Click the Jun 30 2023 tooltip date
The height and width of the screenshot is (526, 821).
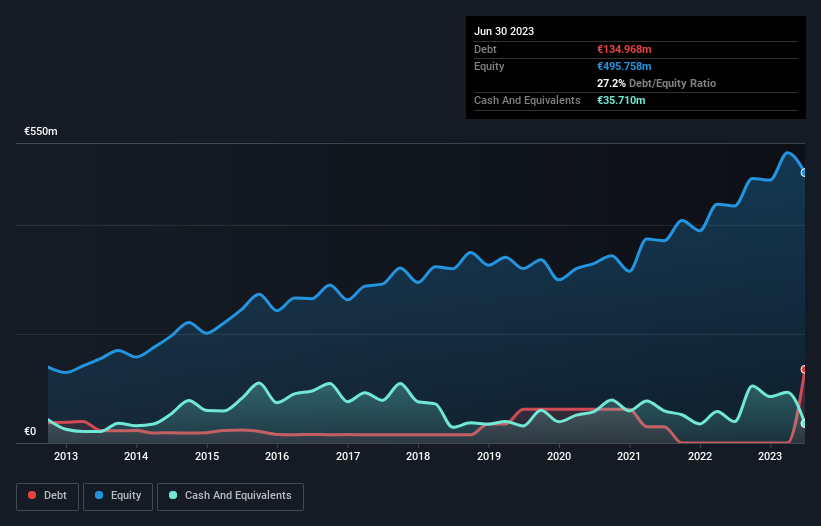point(504,31)
